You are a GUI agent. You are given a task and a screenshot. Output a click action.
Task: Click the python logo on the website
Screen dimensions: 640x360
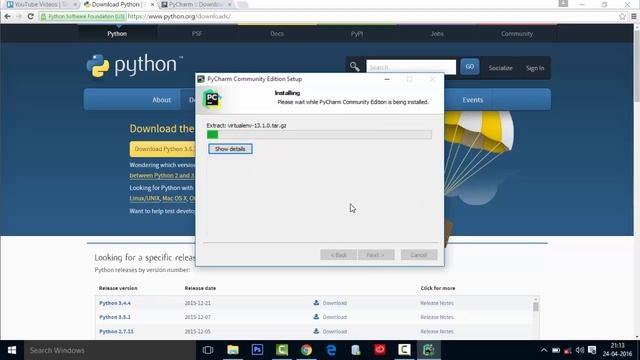click(x=134, y=65)
